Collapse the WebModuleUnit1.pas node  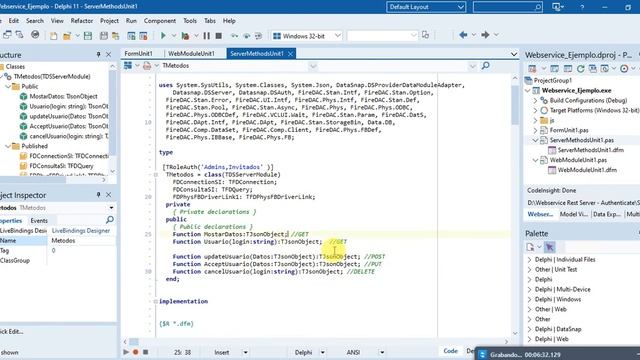[x=536, y=160]
